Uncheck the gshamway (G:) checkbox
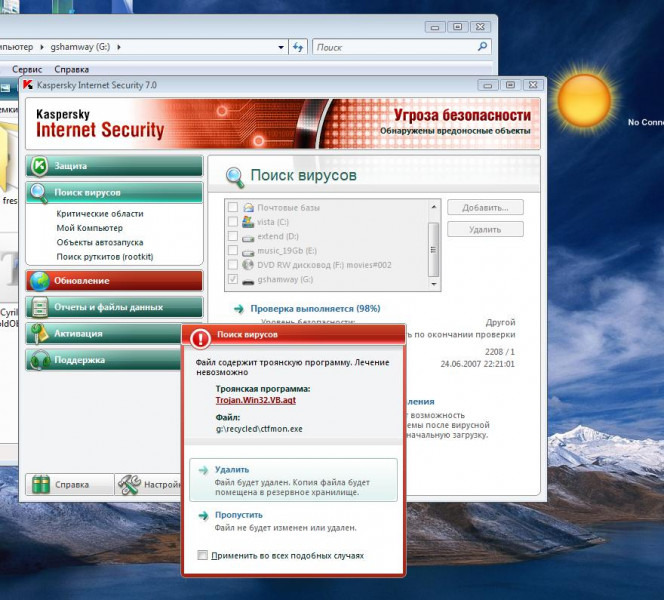 233,279
